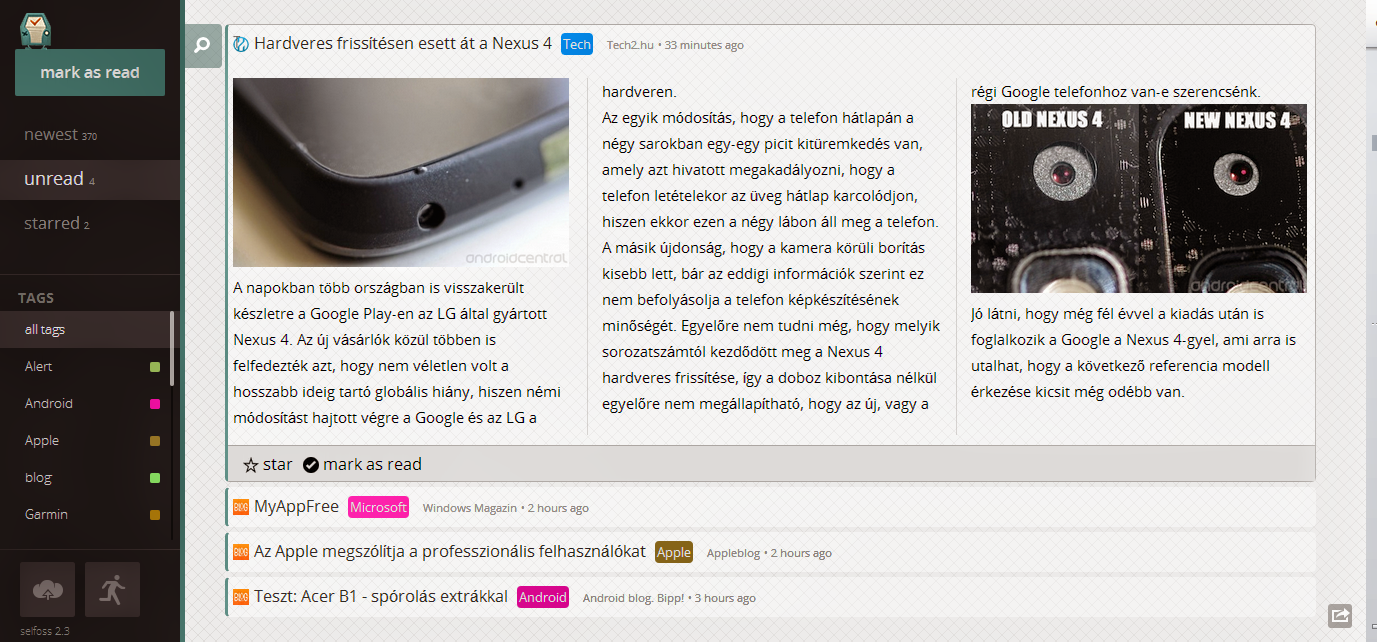Screen dimensions: 1377x642
Task: Click the cloud upload sources icon
Action: click(x=47, y=590)
